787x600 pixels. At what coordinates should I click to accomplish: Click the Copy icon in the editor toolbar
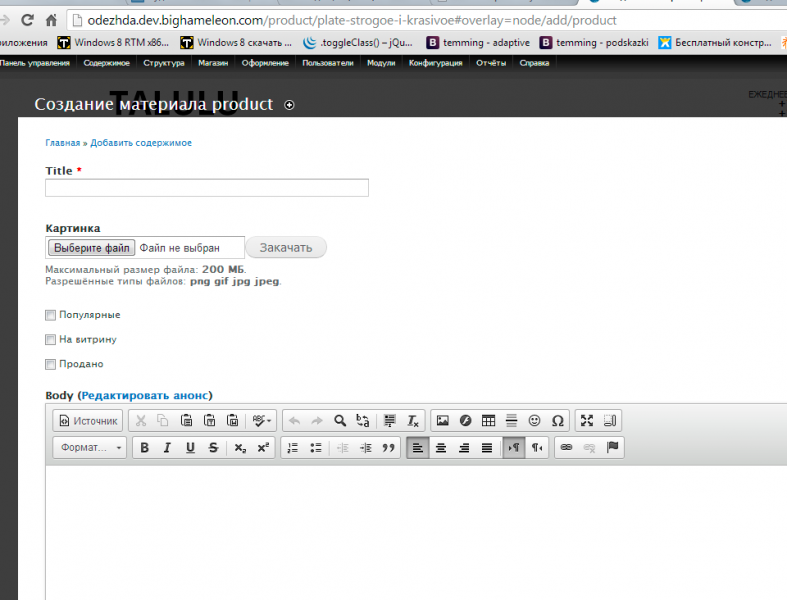tap(163, 421)
